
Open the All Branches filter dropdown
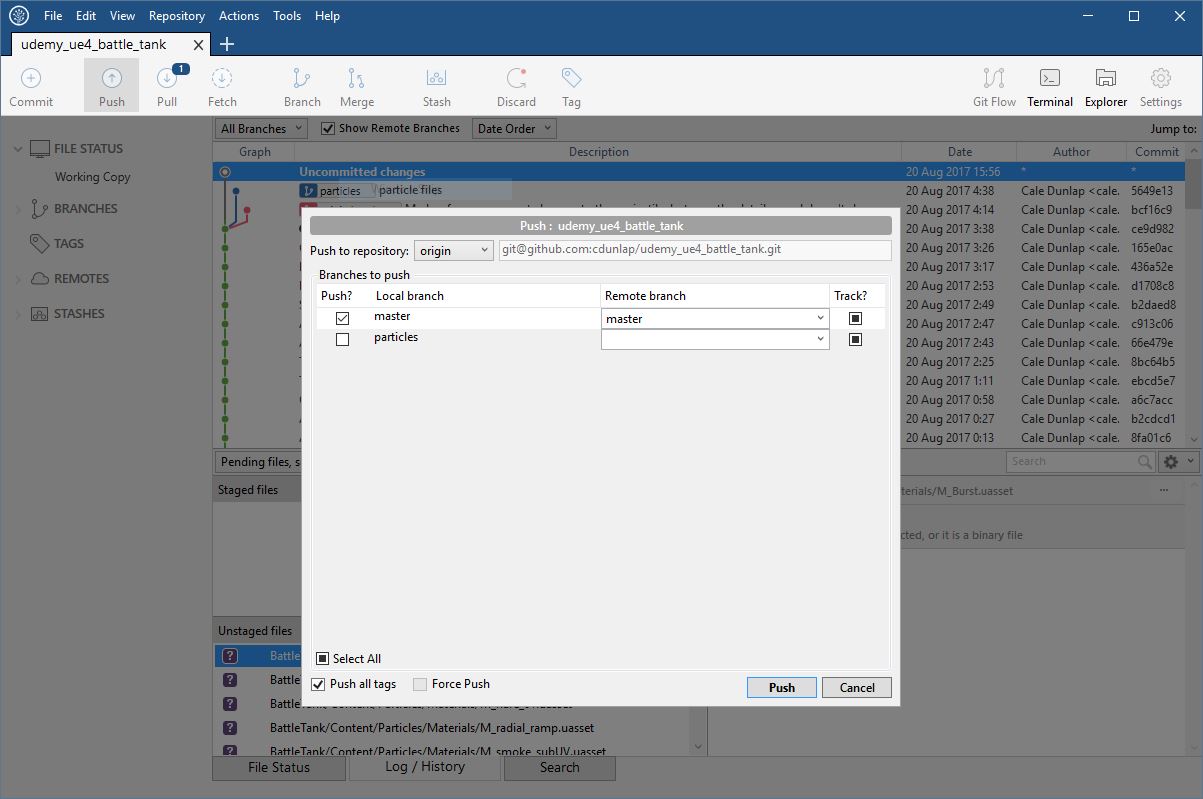[x=262, y=128]
